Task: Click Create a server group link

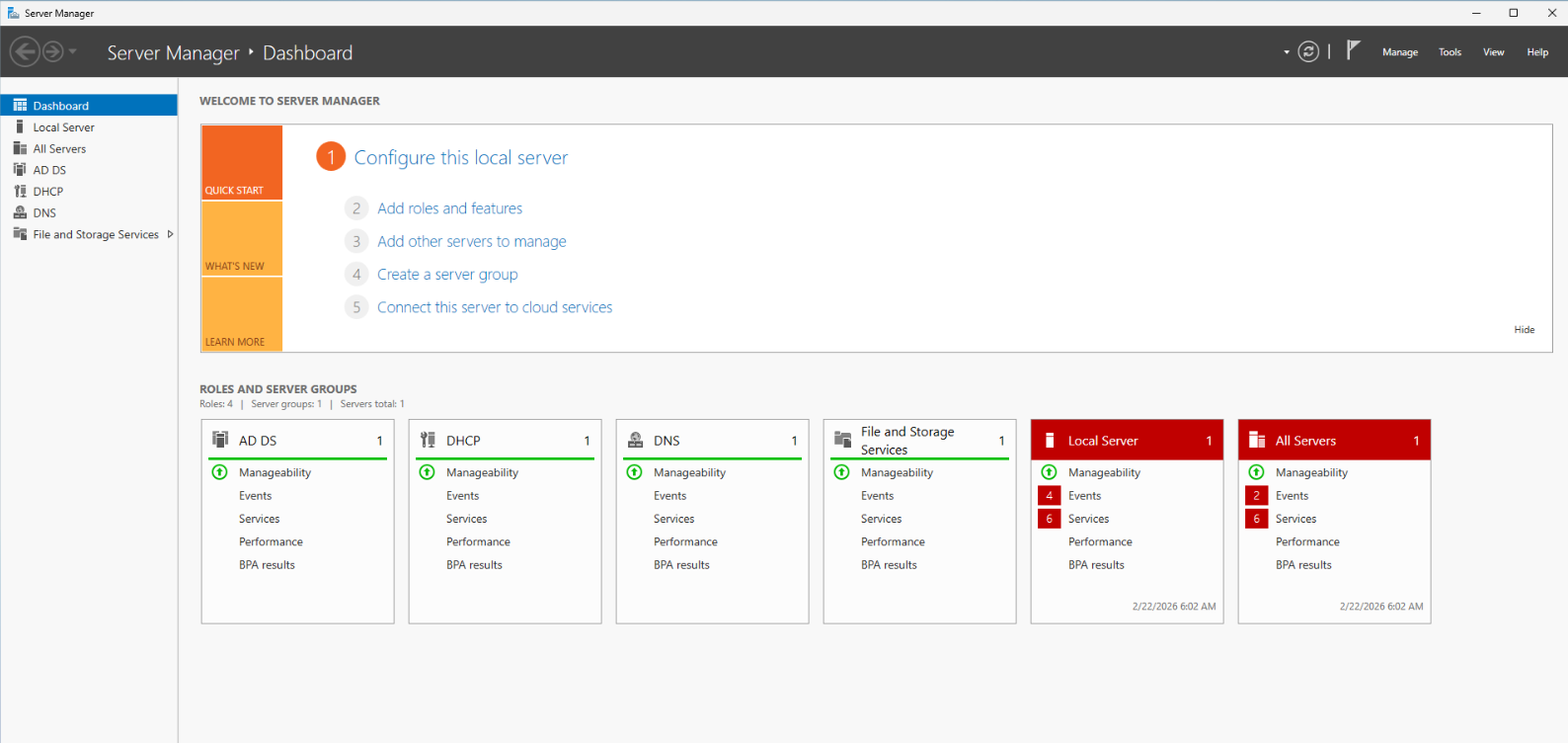Action: tap(447, 275)
